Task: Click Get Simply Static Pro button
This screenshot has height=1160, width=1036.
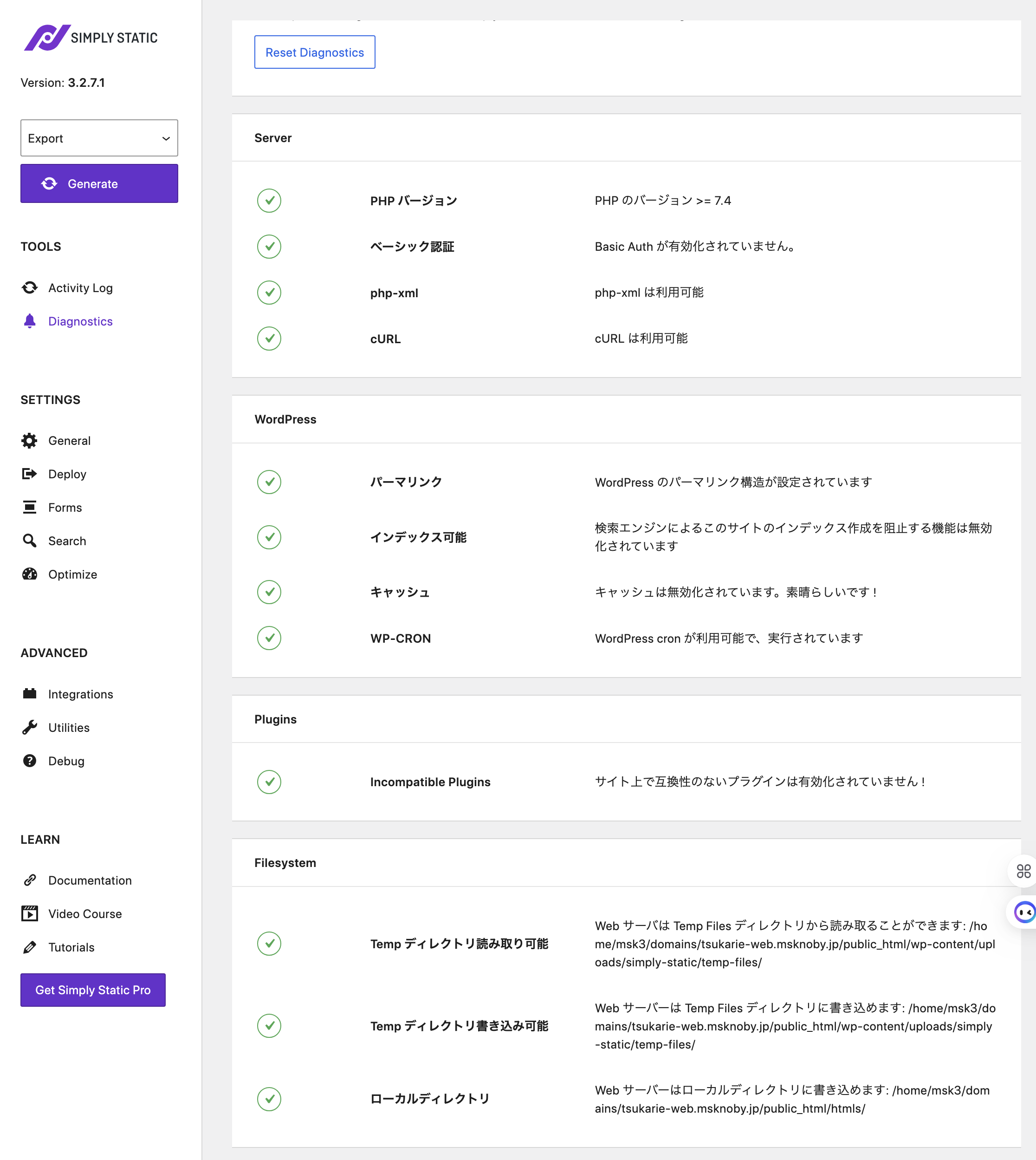Action: pos(93,990)
